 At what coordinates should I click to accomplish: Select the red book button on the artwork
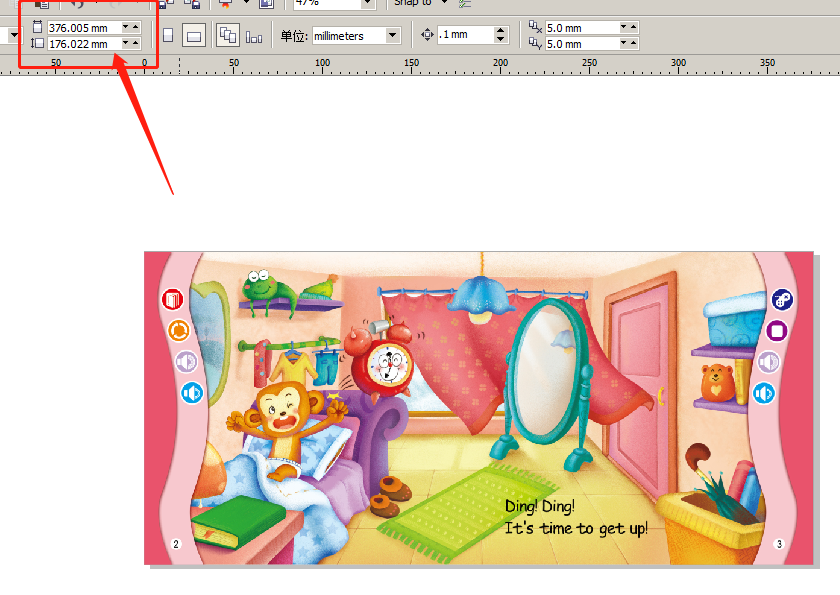pyautogui.click(x=172, y=299)
